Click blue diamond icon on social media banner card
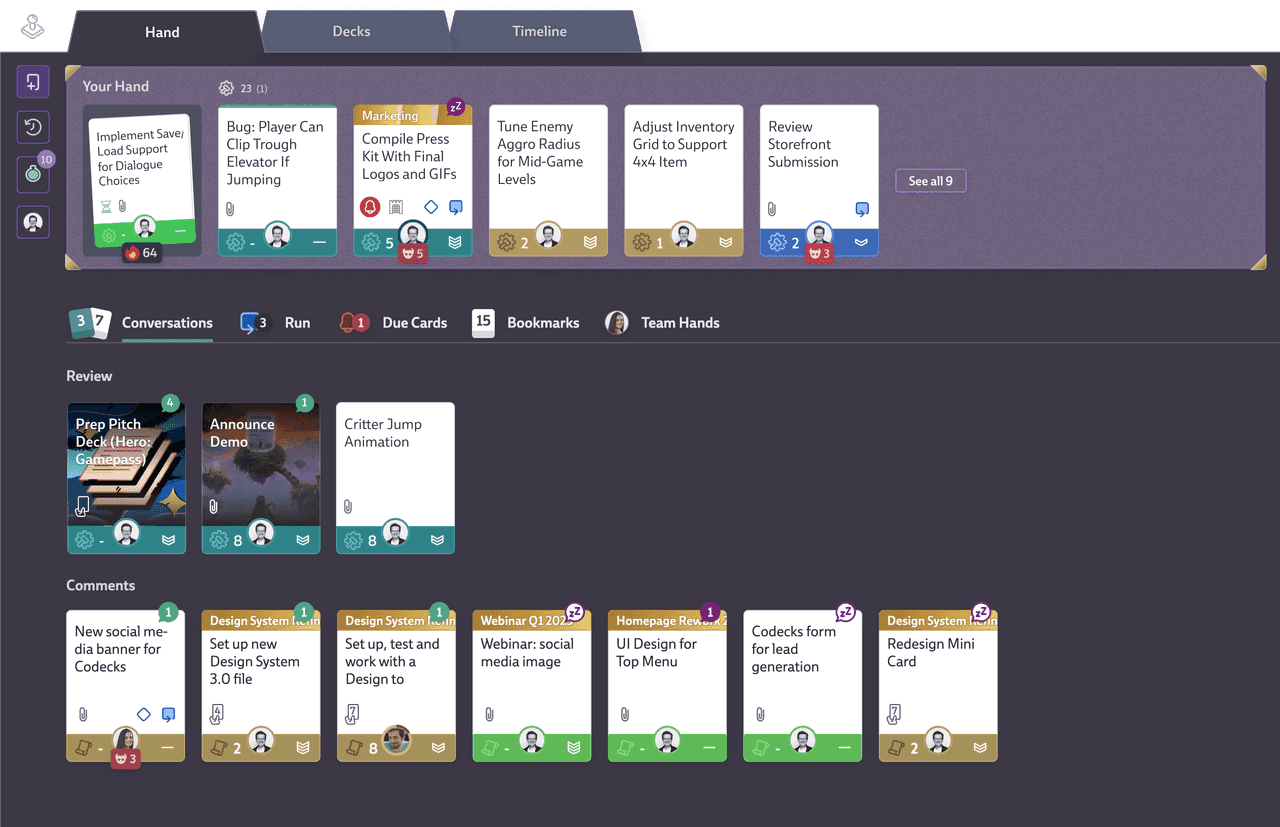The image size is (1280, 827). [143, 714]
